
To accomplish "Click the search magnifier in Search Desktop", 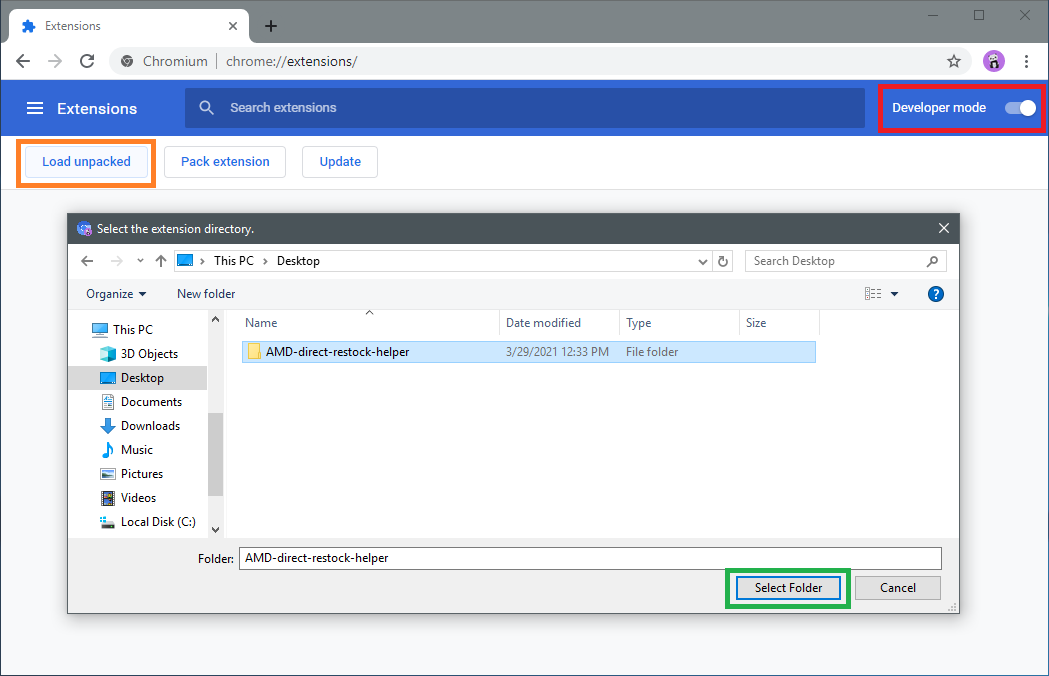I will tap(932, 261).
